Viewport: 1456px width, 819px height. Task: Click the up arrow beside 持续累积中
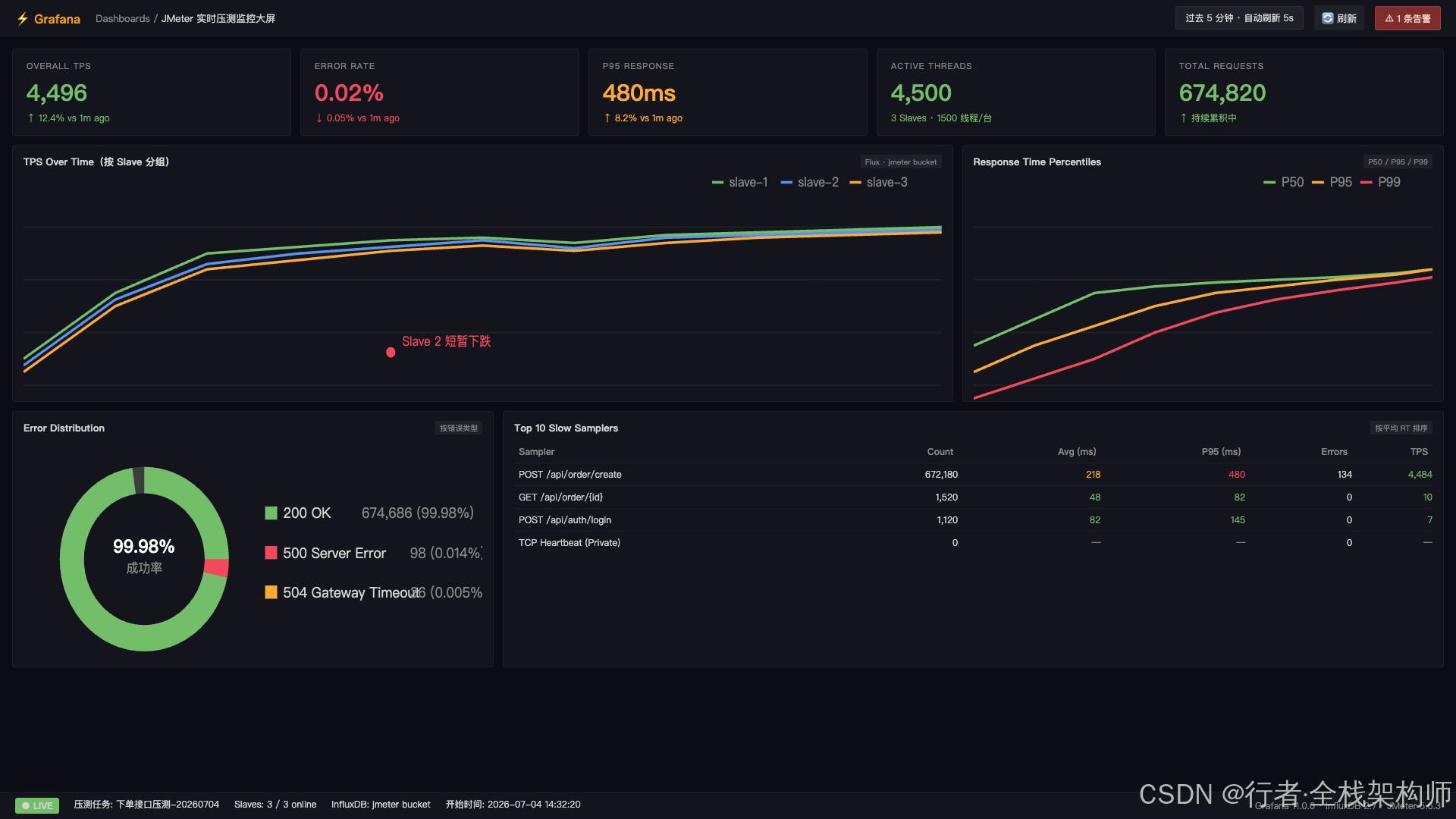tap(1184, 118)
